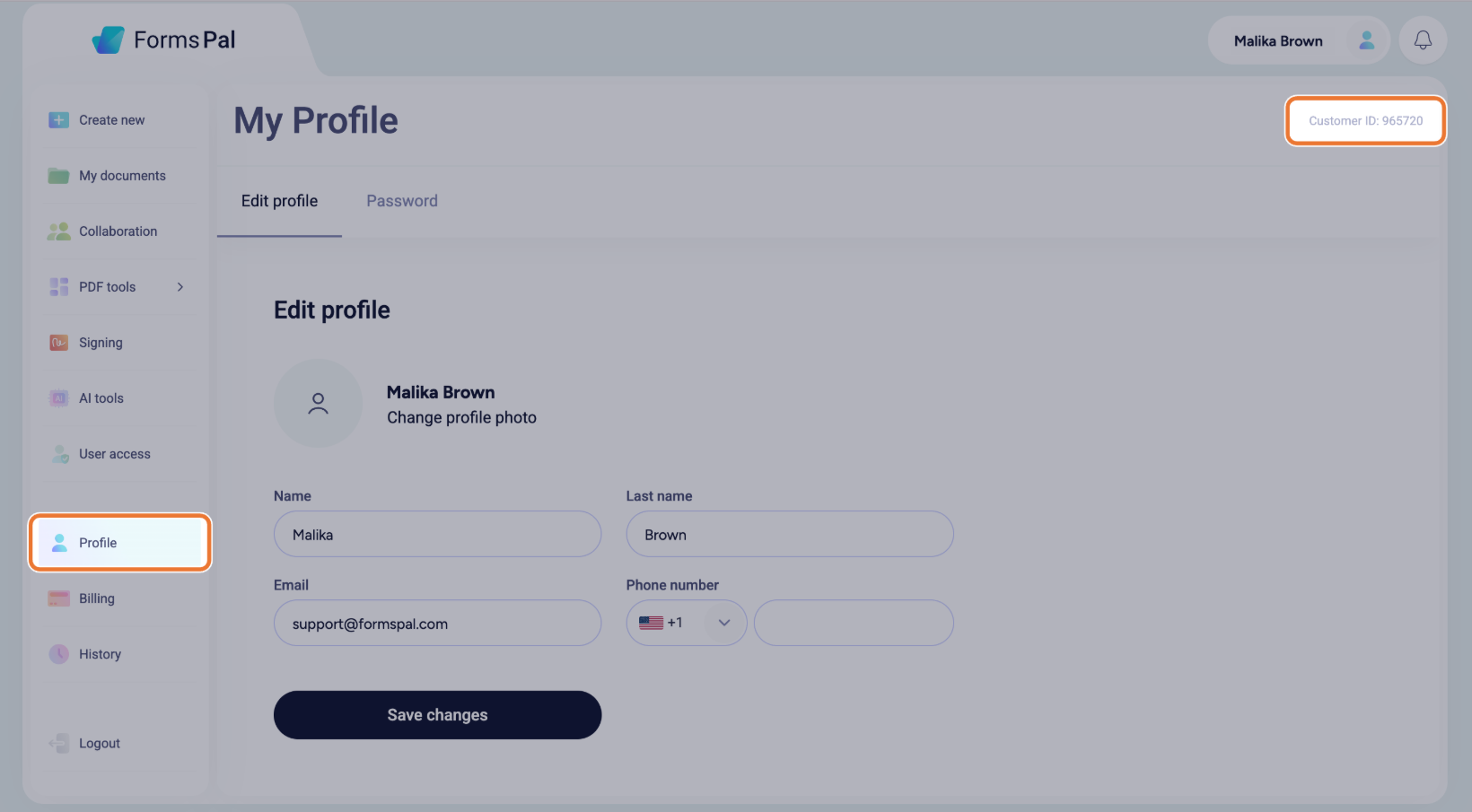Select the Collaboration people icon
This screenshot has width=1472, height=812.
click(x=58, y=231)
